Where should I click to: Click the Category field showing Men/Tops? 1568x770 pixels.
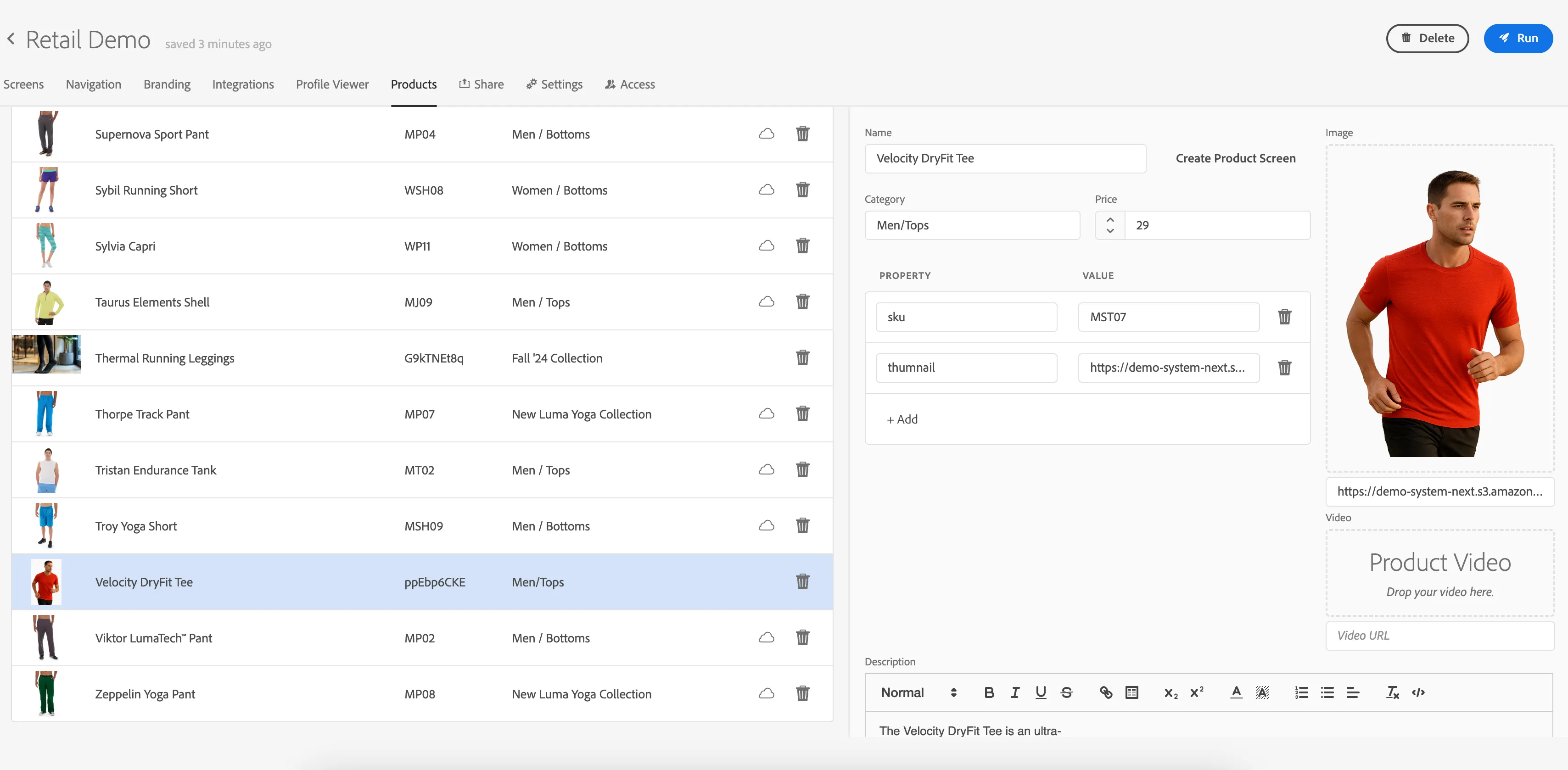(x=972, y=225)
